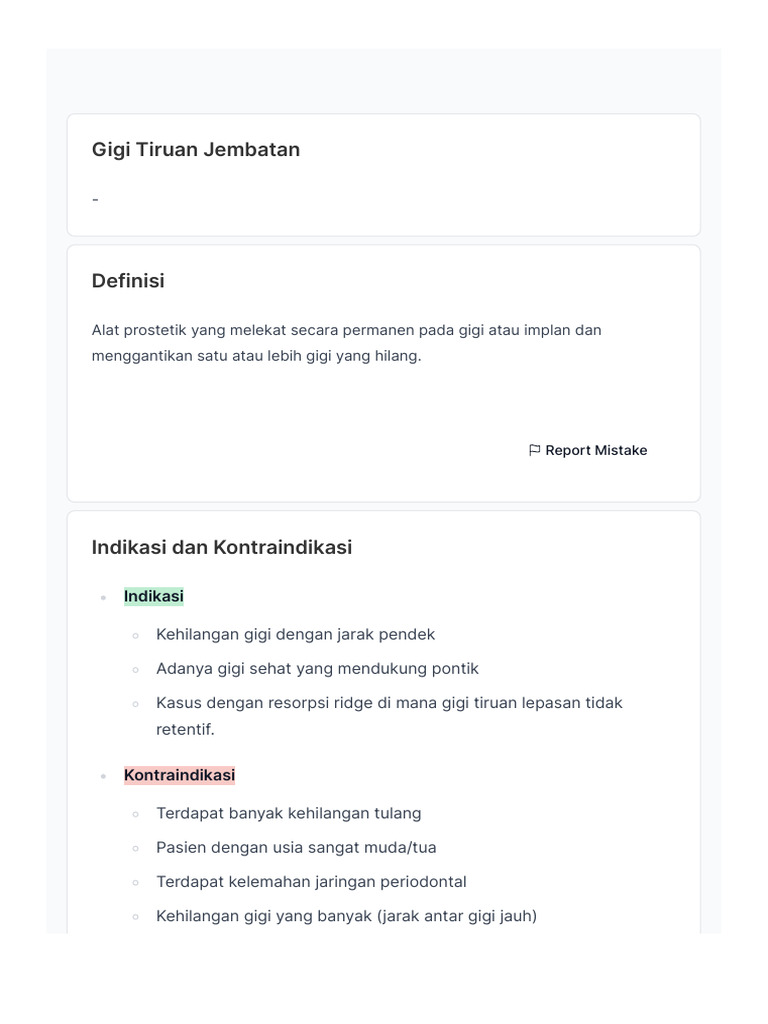
Task: Click the hollow bullet before Terdapat banyak kehilangan tulang
Action: click(x=136, y=814)
